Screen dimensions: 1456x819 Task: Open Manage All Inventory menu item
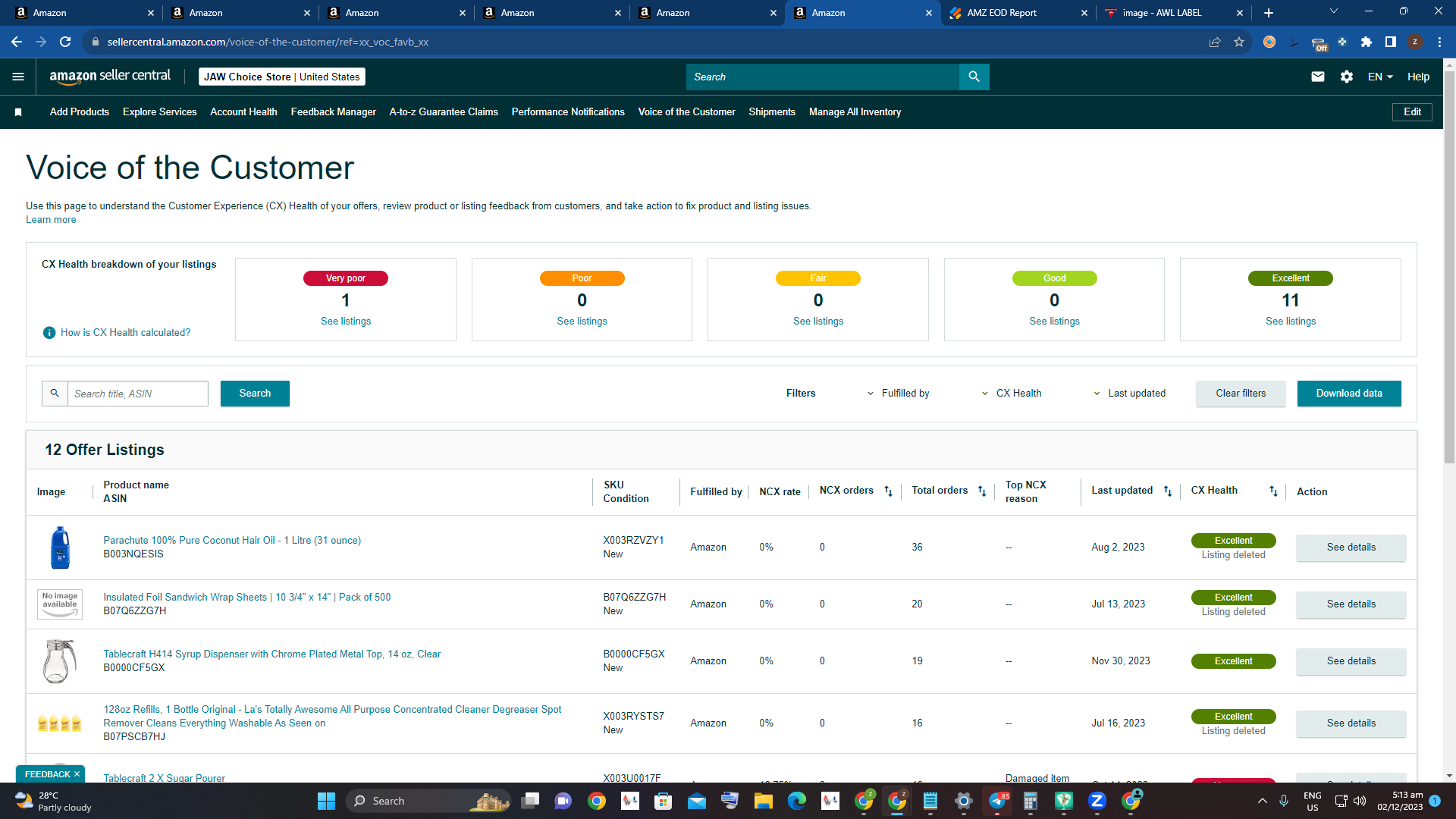coord(855,112)
